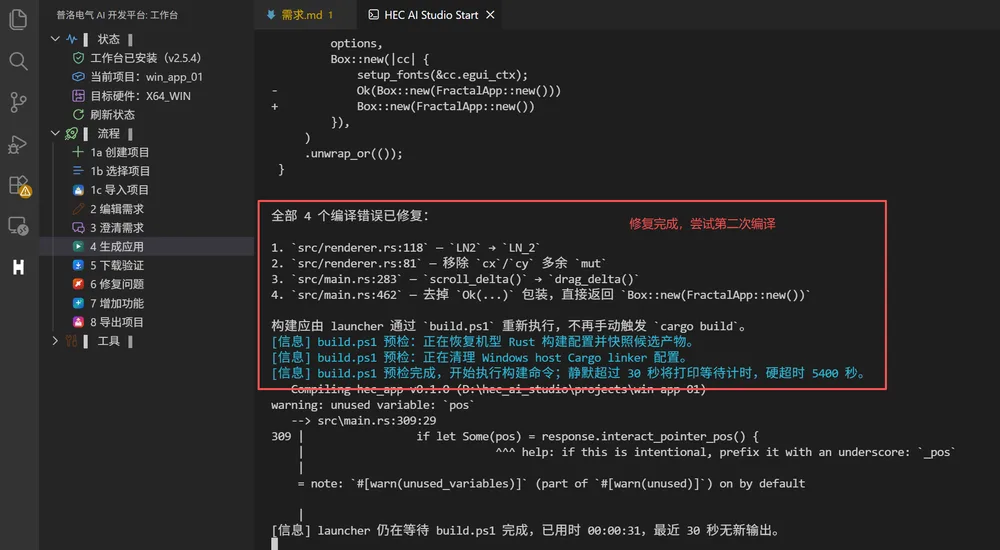Click the launcher 仍在等待 build.ps1 status line

525,530
